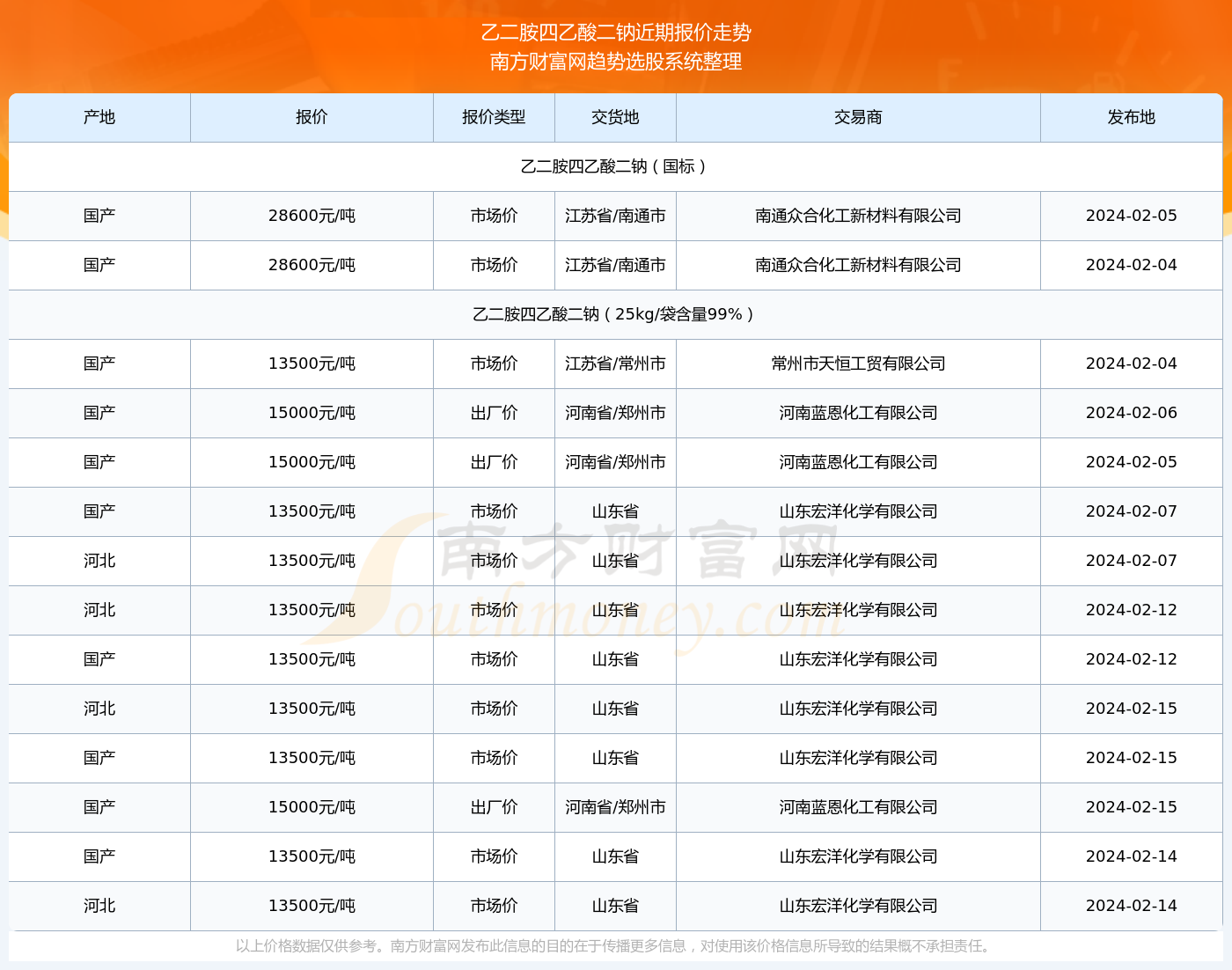Screen dimensions: 1232x970
Task: Click 河南省/郑州市 in the 2024-02-15 row
Action: [615, 807]
